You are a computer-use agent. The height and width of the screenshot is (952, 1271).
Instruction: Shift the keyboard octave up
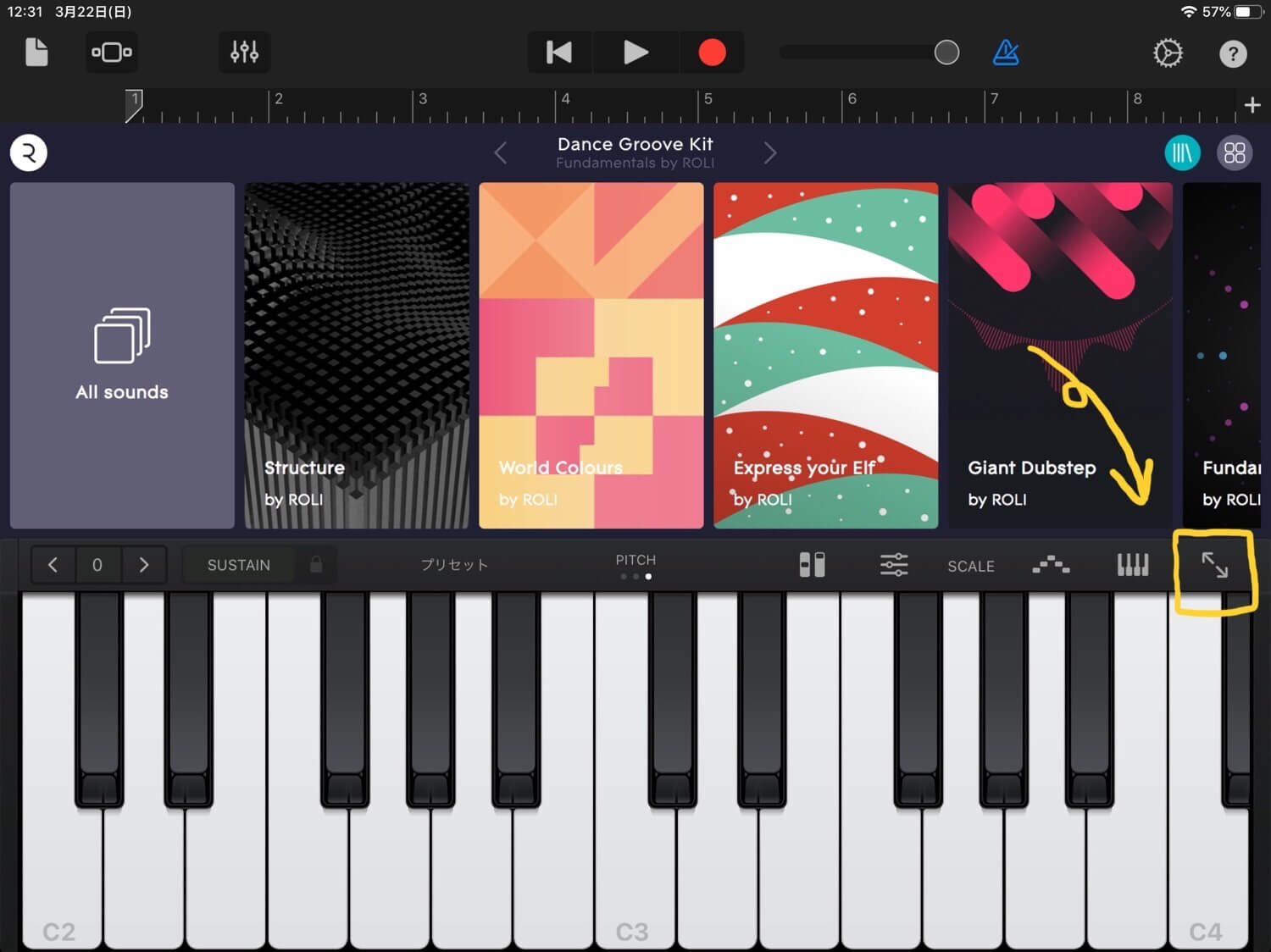(144, 565)
